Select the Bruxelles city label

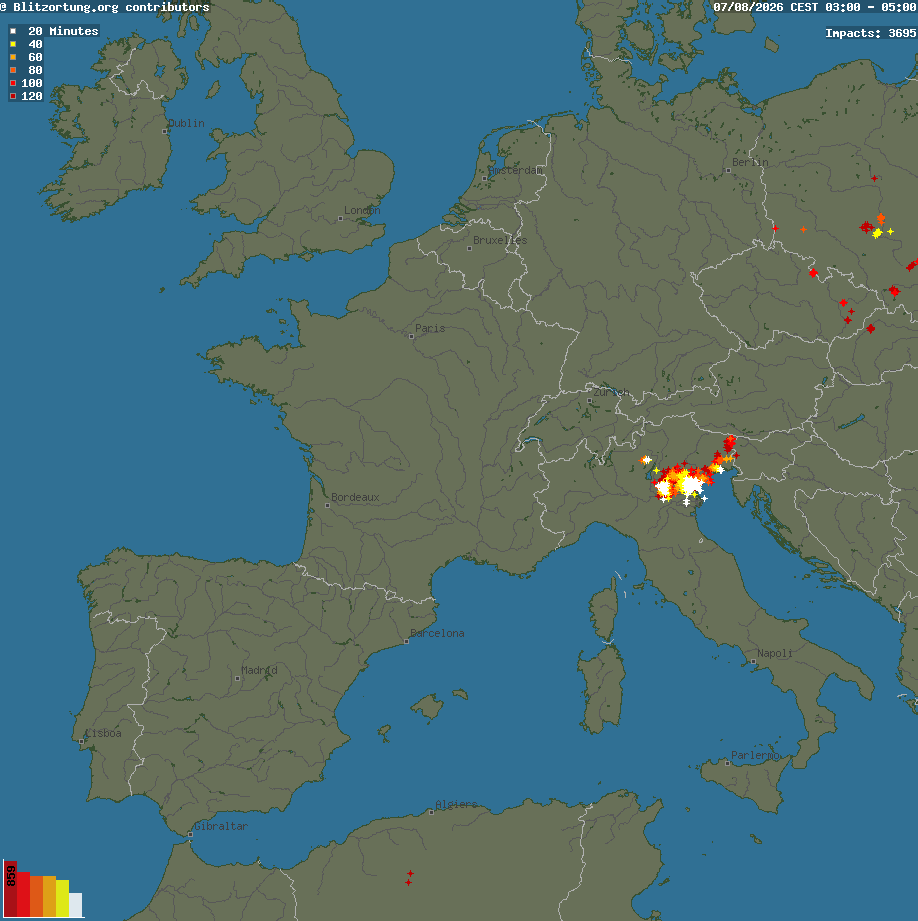[x=500, y=240]
